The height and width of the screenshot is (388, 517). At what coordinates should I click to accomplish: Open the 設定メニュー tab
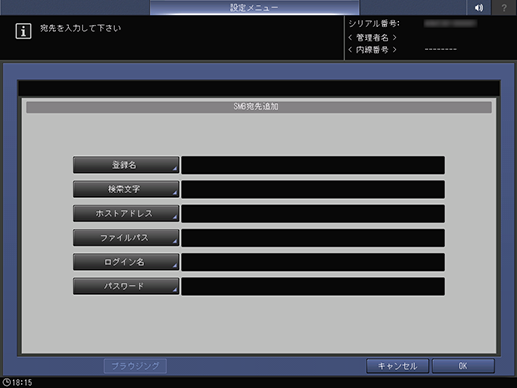point(254,7)
